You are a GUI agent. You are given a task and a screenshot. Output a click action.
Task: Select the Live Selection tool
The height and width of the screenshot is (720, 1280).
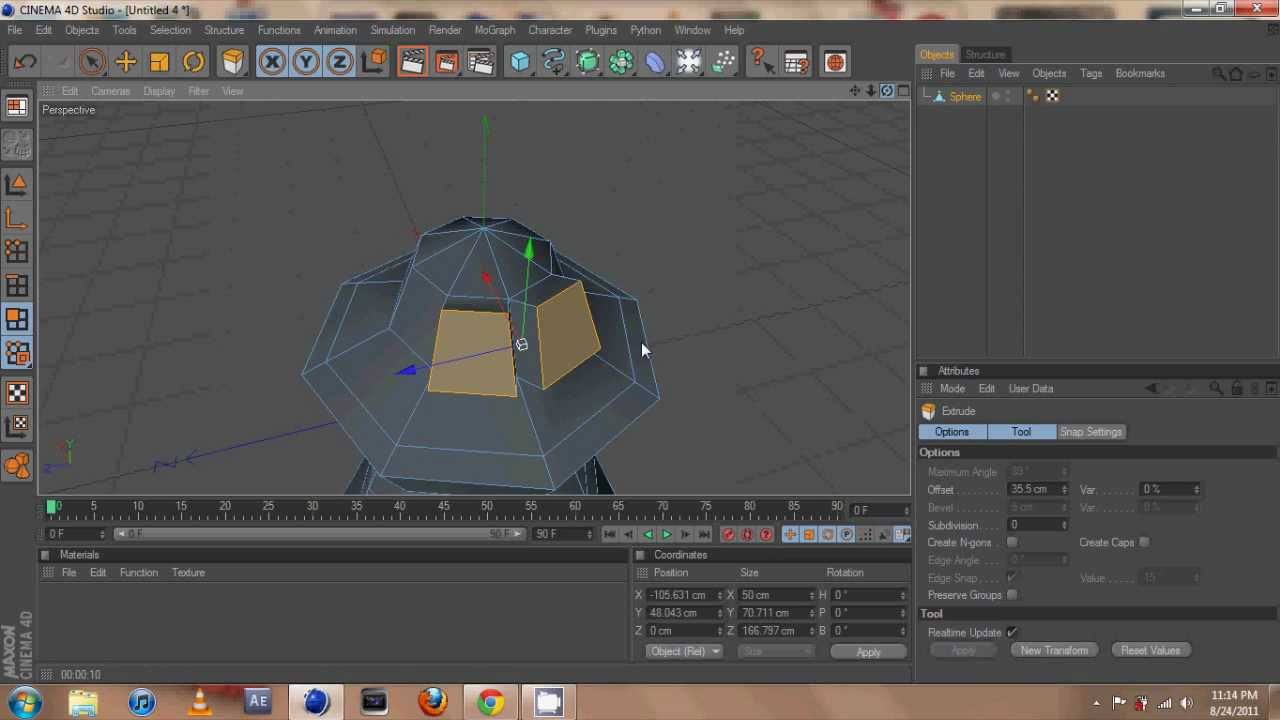pyautogui.click(x=92, y=62)
